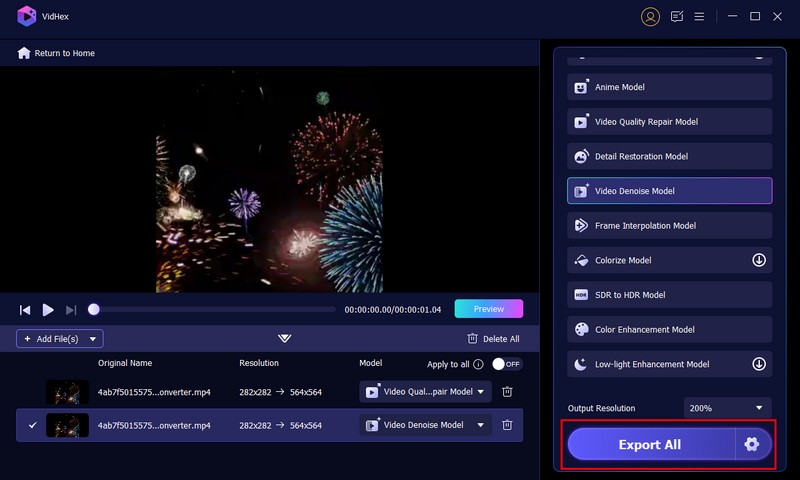Click the playback progress slider handle
Screen dimensions: 800x480
pos(94,310)
